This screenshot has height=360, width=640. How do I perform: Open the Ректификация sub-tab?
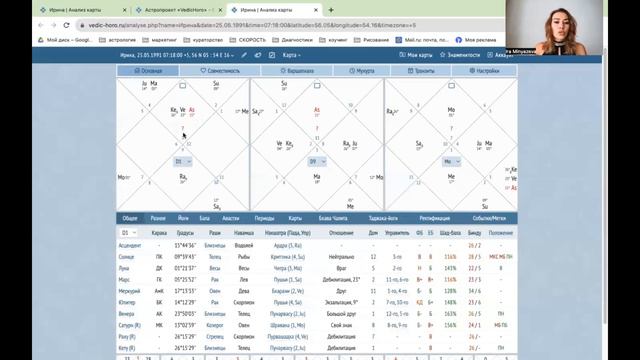[435, 218]
